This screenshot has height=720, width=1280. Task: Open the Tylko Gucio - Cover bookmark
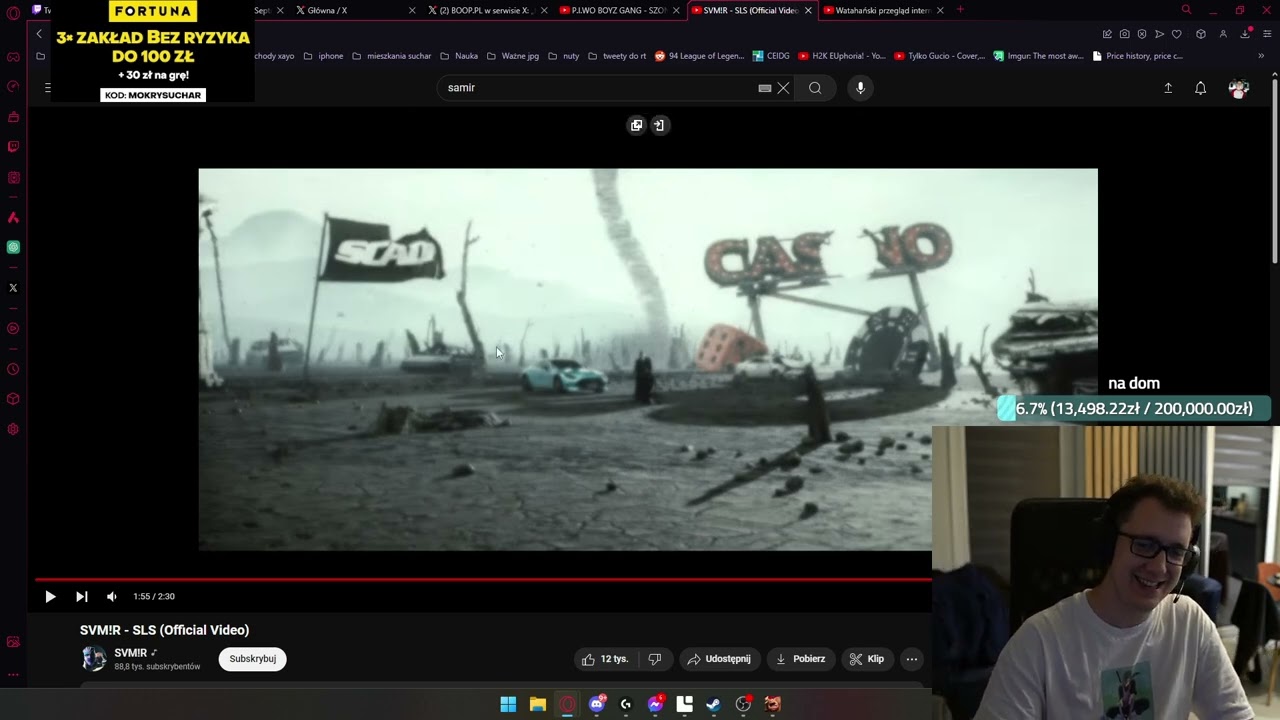pos(940,56)
